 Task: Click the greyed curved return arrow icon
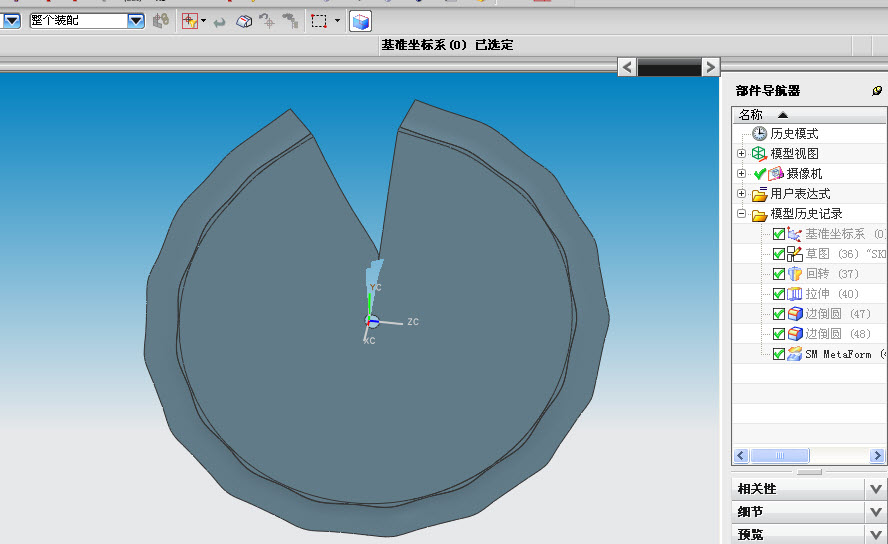click(220, 22)
